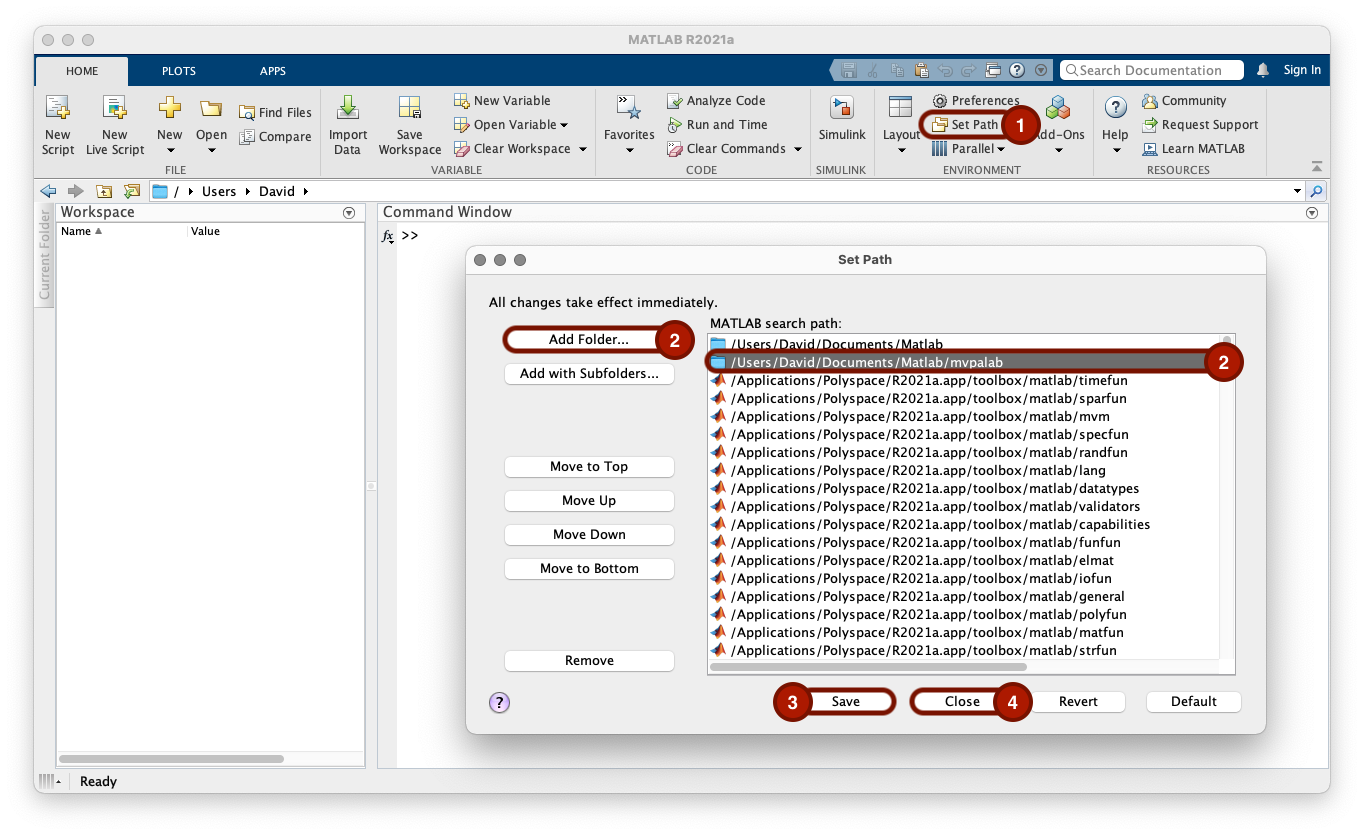Switch to the HOME tab

(x=82, y=71)
